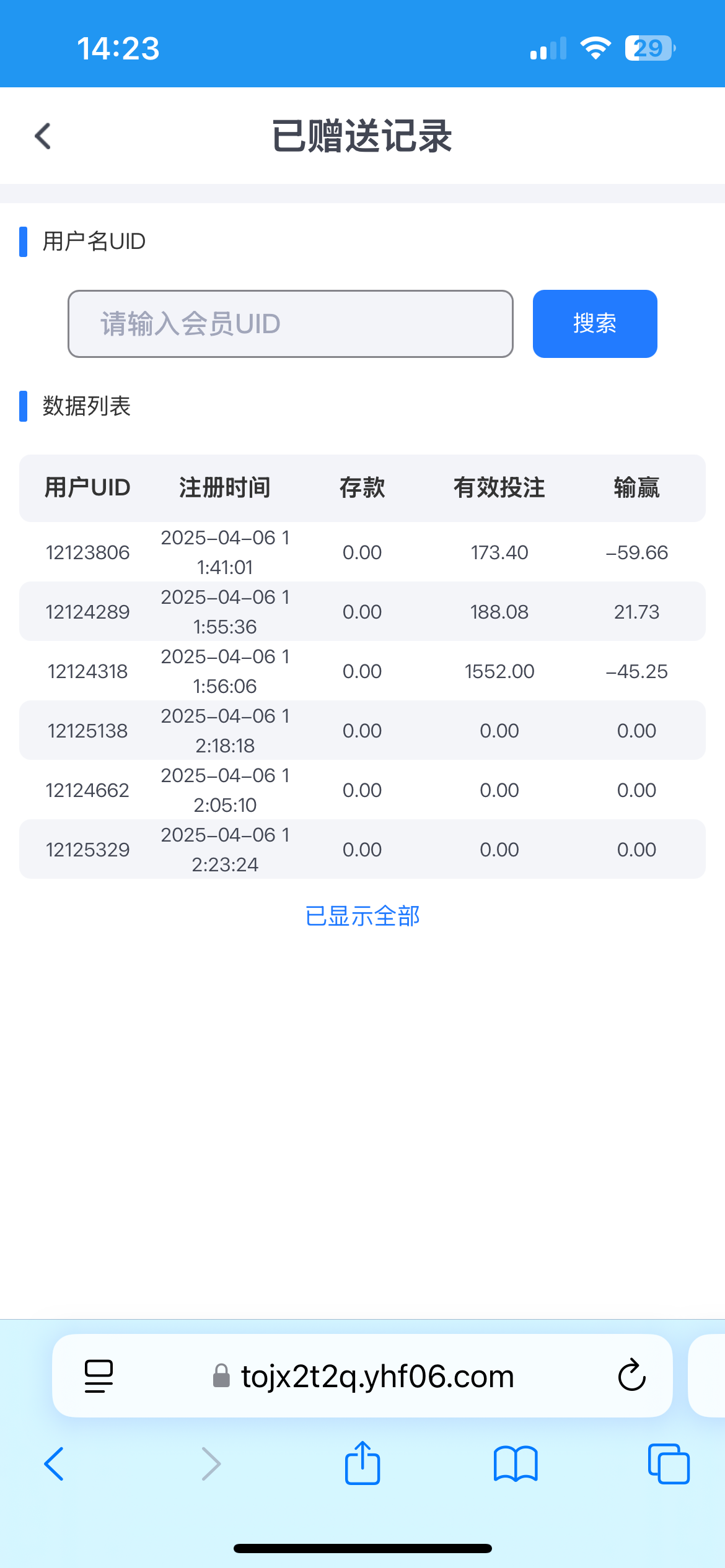This screenshot has width=725, height=1568.
Task: Open Safari tabs overview icon
Action: (x=668, y=1464)
